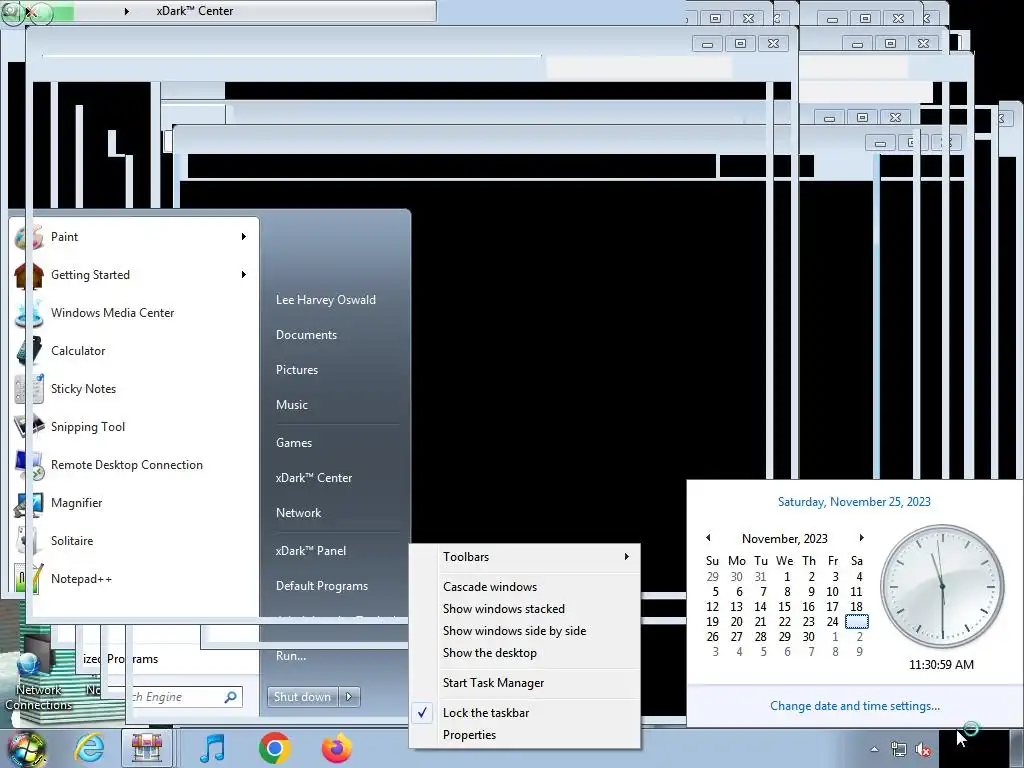Click the Saturday, November 25, 2023 date heading
The width and height of the screenshot is (1024, 768).
[x=854, y=502]
